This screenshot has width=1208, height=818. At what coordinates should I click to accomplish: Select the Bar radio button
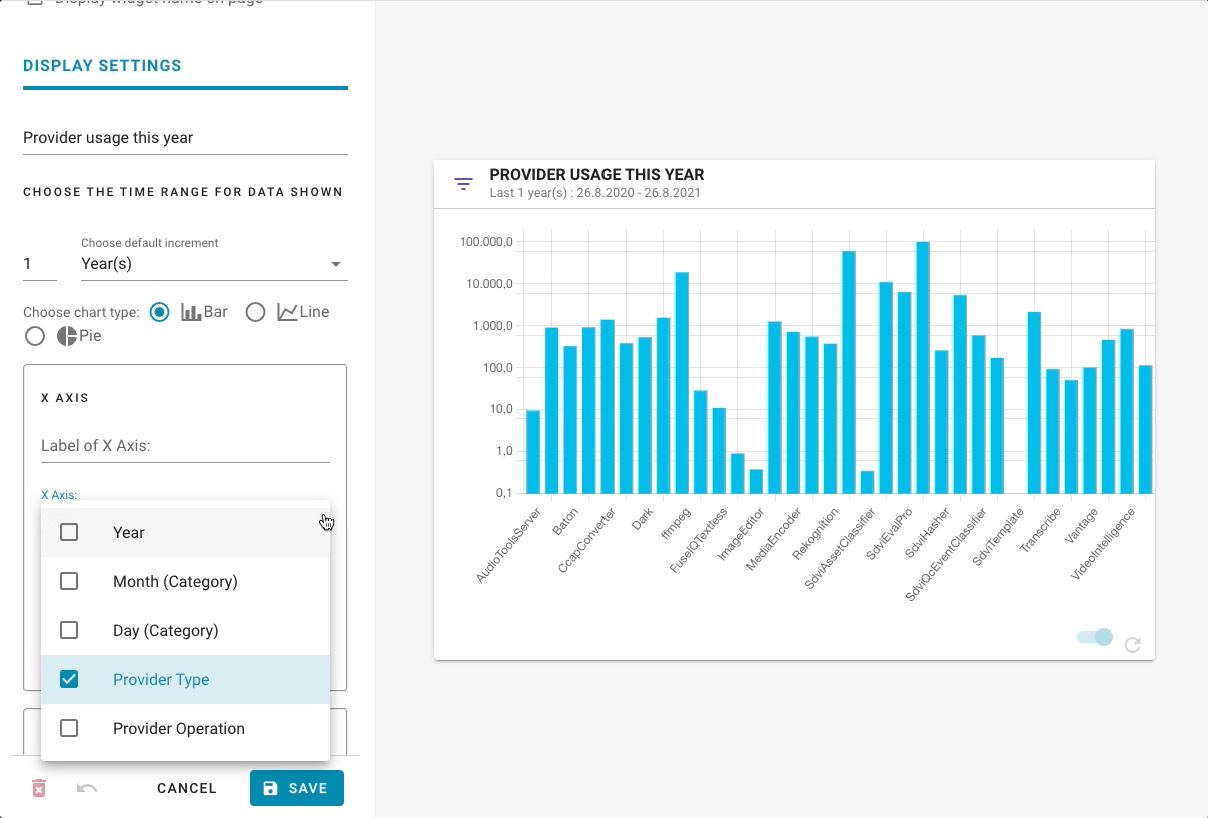(159, 312)
